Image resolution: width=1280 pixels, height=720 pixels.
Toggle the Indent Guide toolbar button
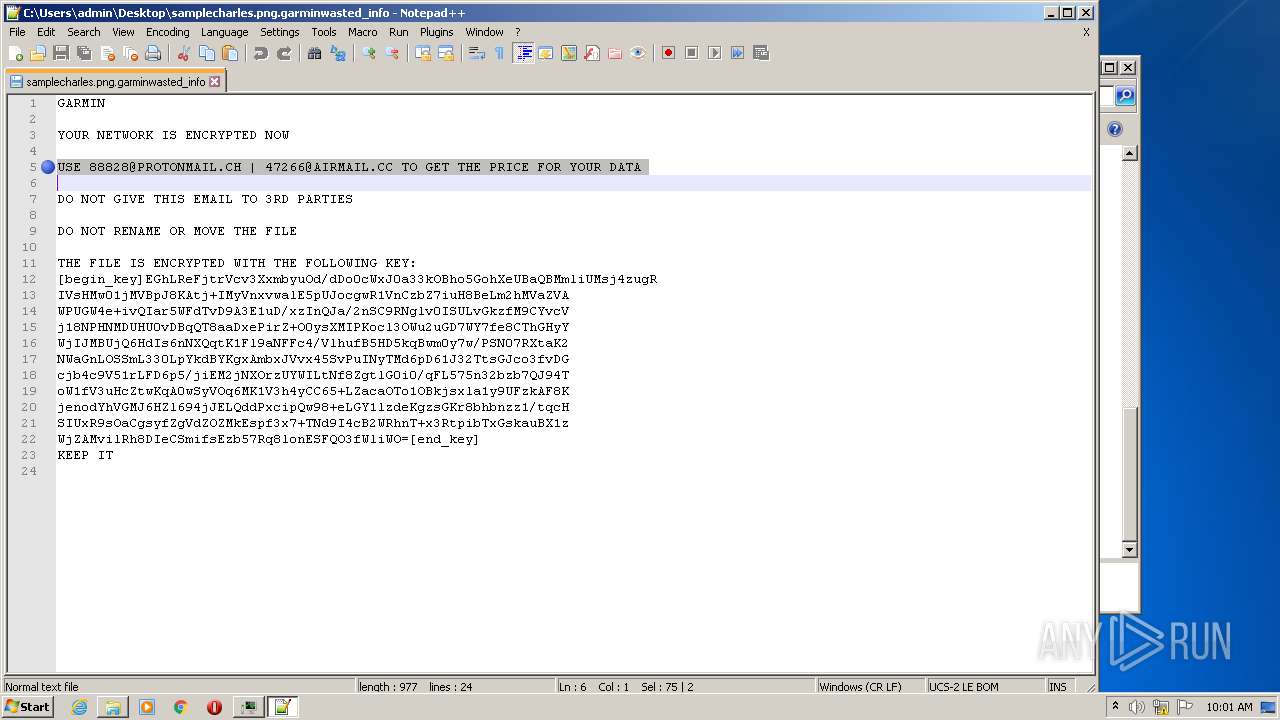coord(523,53)
